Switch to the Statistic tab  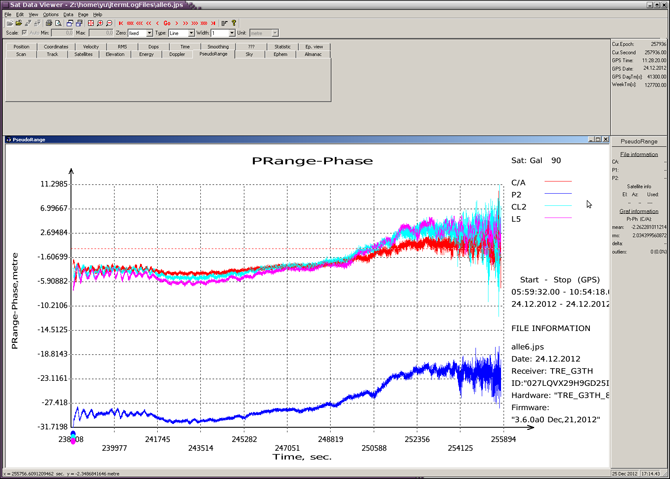[x=282, y=47]
